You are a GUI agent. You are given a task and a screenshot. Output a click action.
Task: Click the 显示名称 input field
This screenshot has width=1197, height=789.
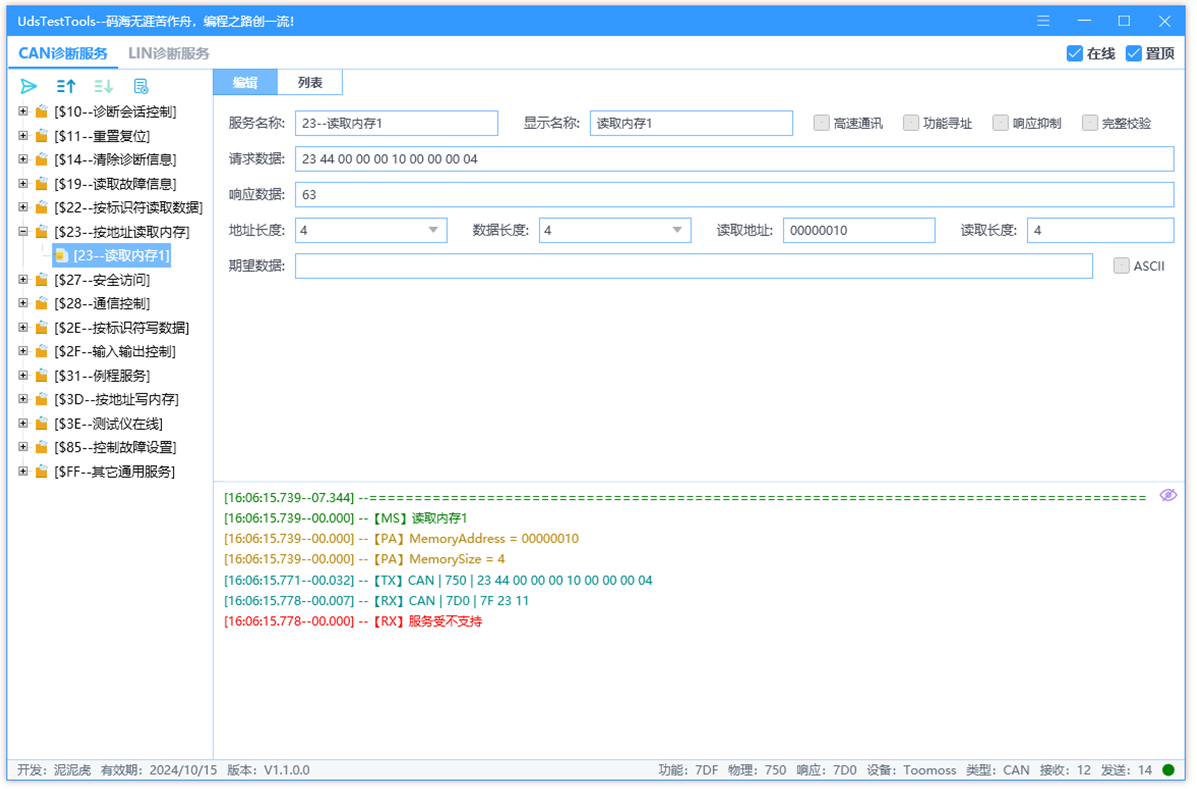pyautogui.click(x=691, y=123)
